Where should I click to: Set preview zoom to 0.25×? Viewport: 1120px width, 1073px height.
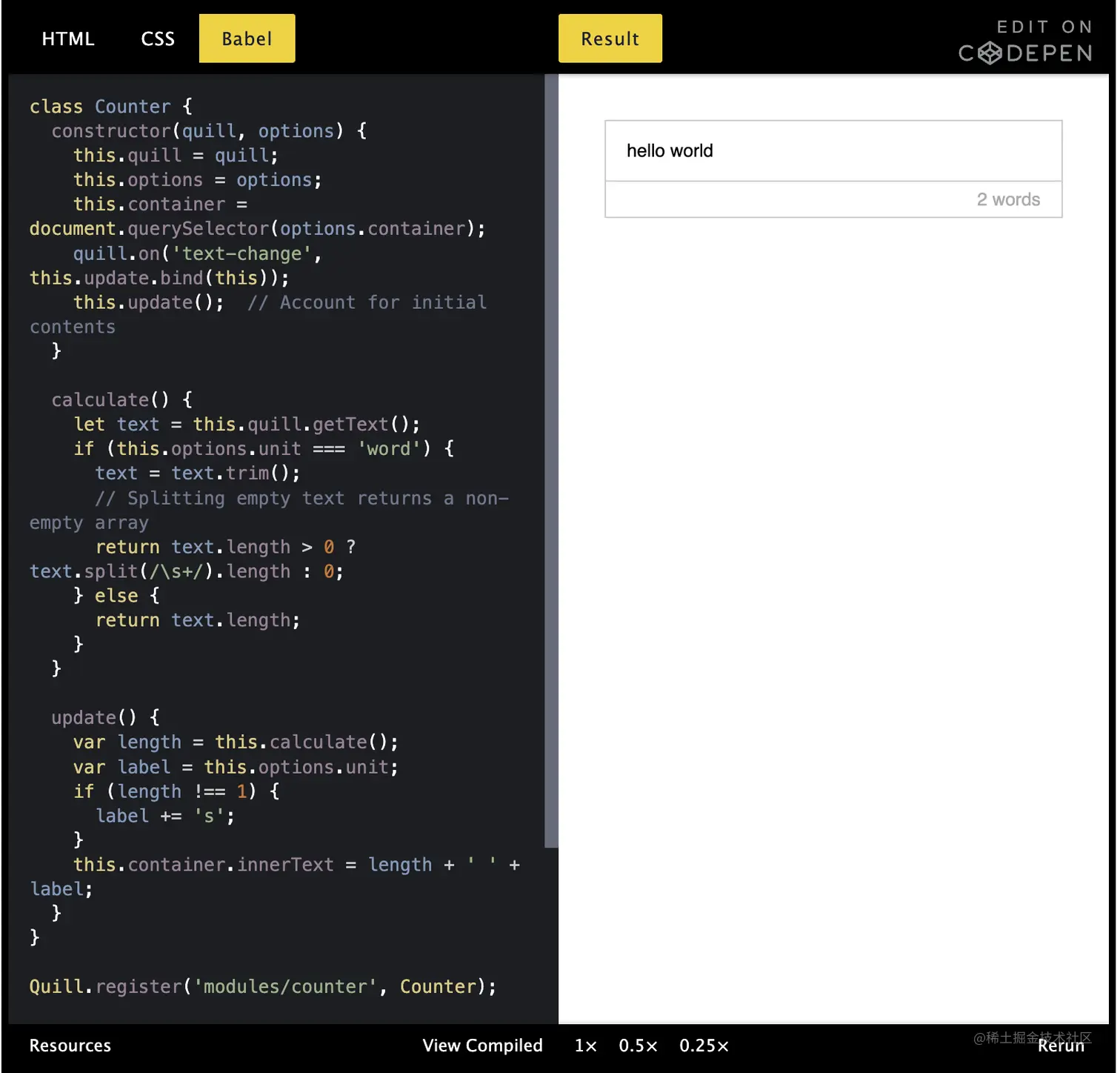(x=704, y=1046)
